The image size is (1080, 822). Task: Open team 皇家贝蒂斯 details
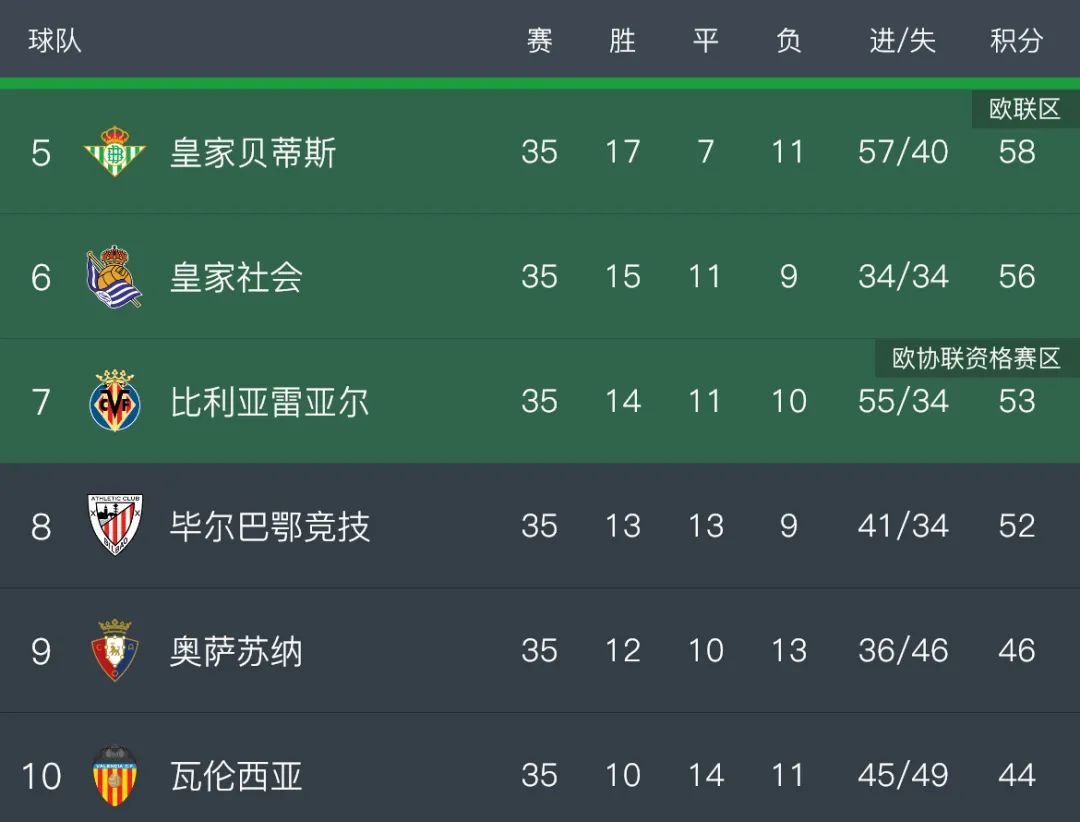click(x=253, y=152)
